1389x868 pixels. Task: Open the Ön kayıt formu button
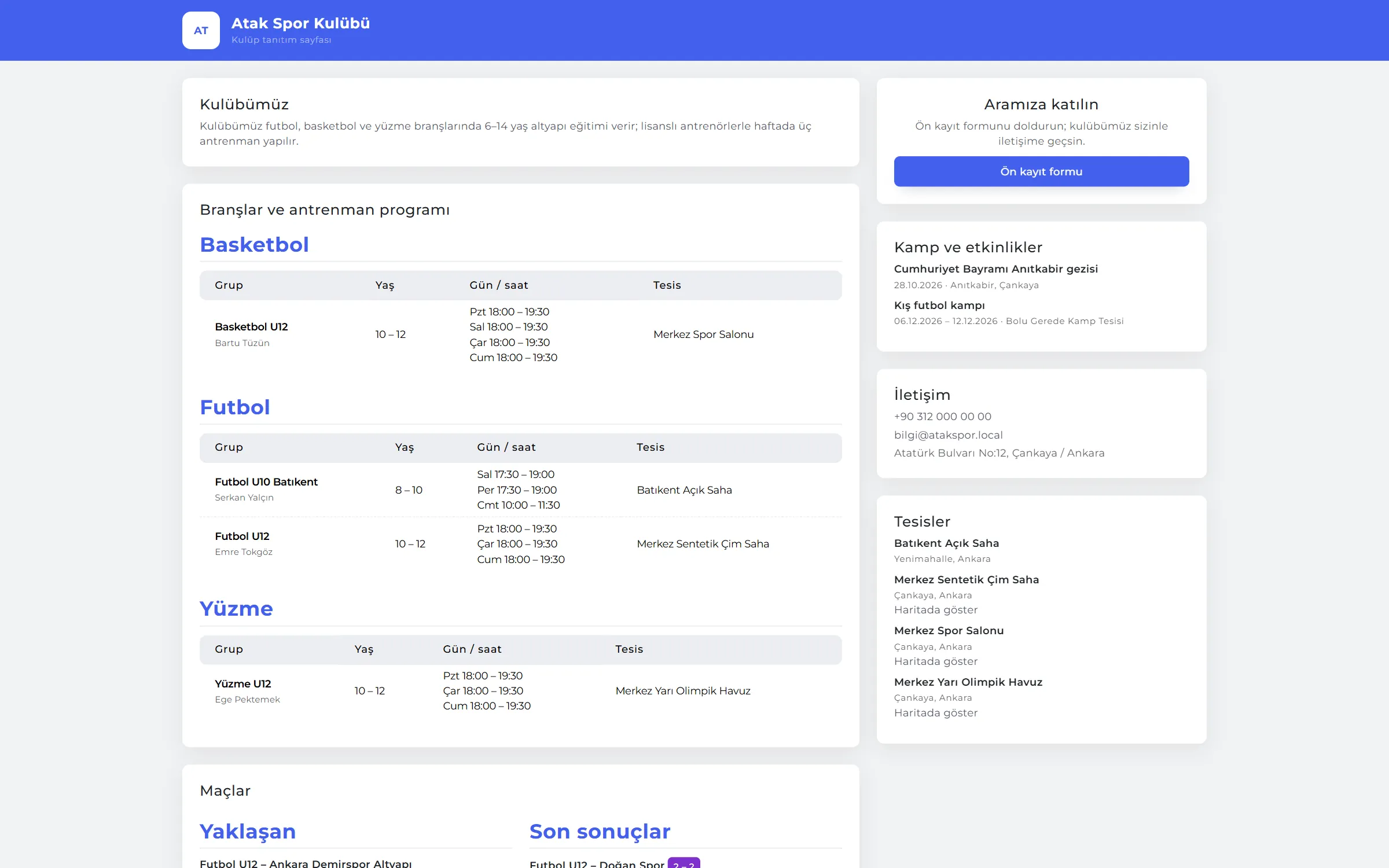1041,171
